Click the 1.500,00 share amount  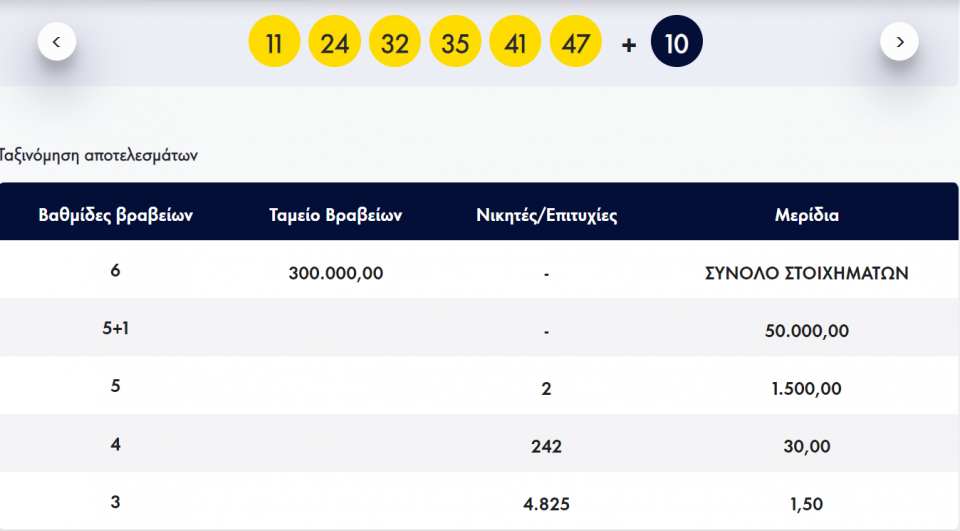(806, 388)
